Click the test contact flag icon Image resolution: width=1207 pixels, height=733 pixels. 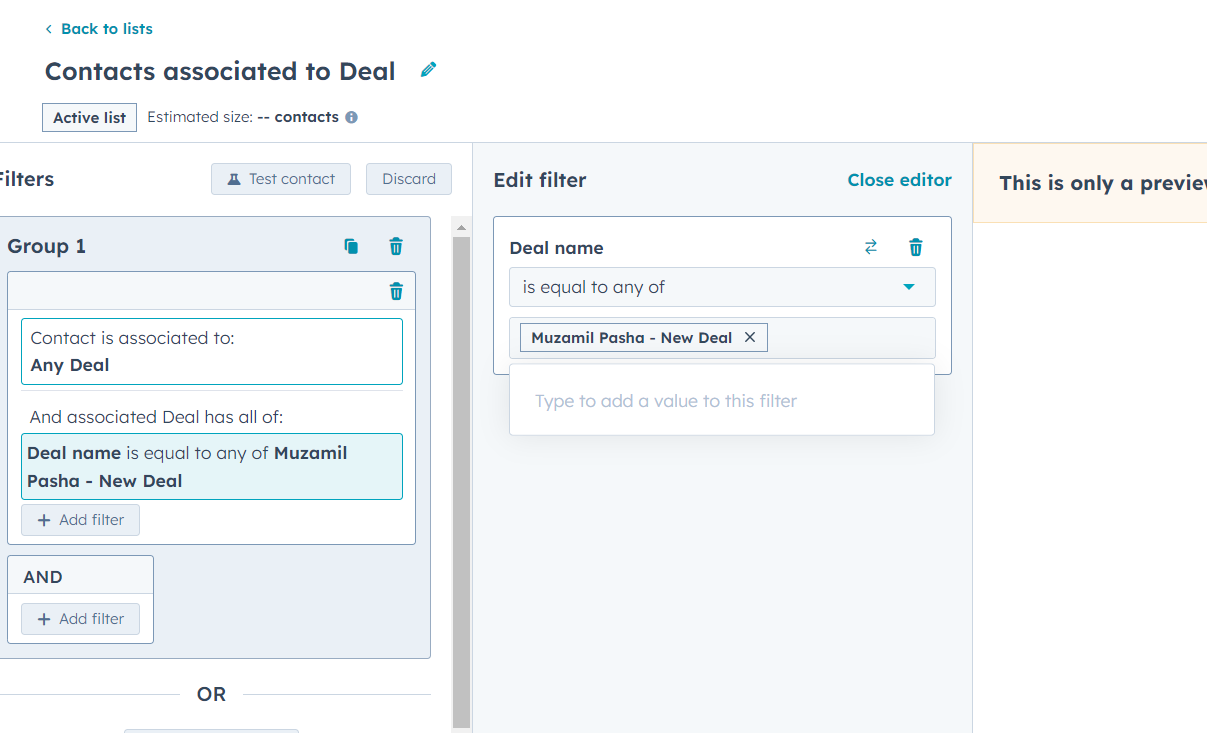coord(232,179)
